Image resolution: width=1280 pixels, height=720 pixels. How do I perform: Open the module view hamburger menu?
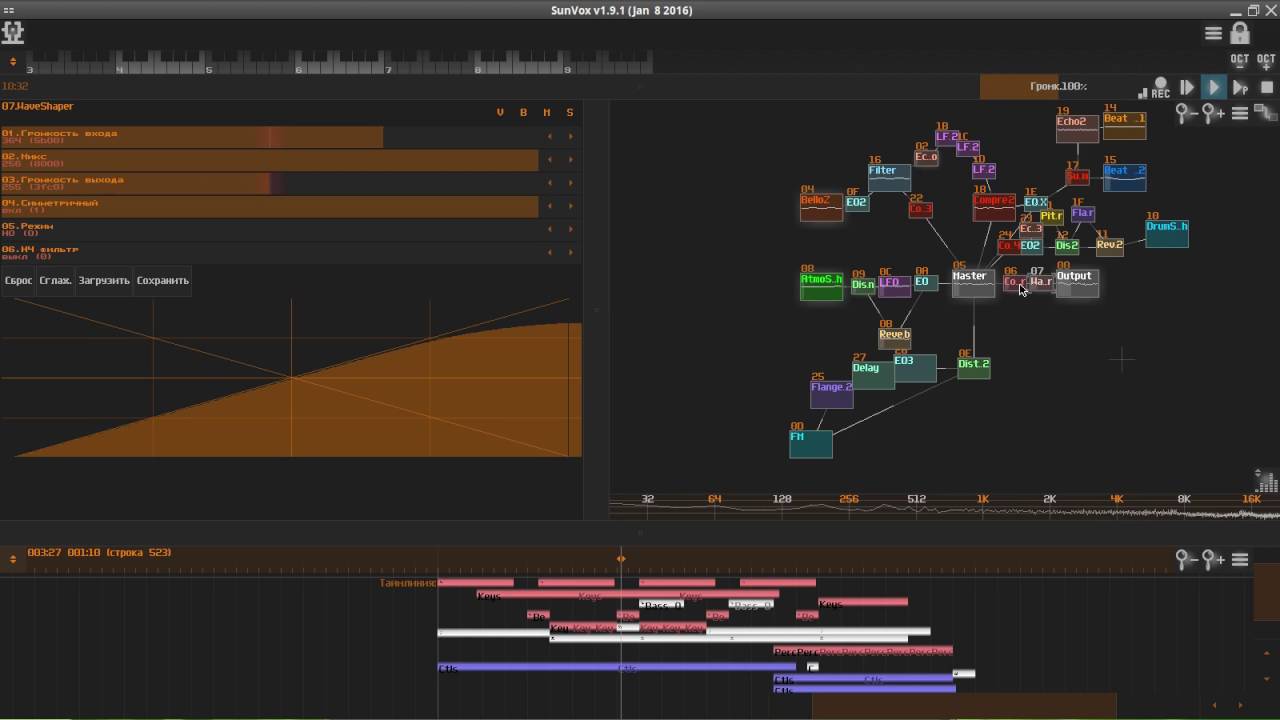click(x=1240, y=113)
